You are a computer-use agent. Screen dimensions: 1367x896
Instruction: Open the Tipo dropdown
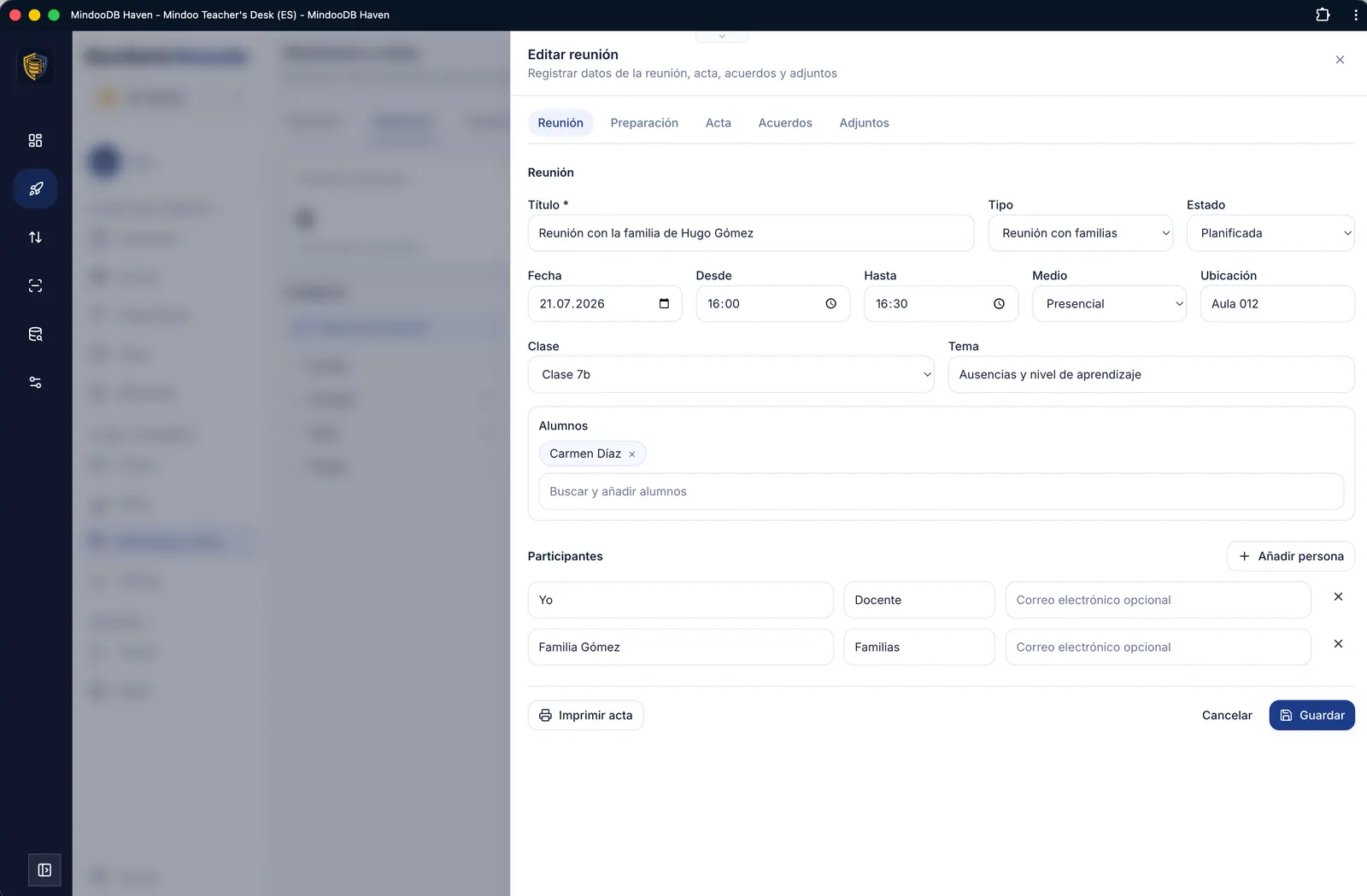tap(1080, 233)
